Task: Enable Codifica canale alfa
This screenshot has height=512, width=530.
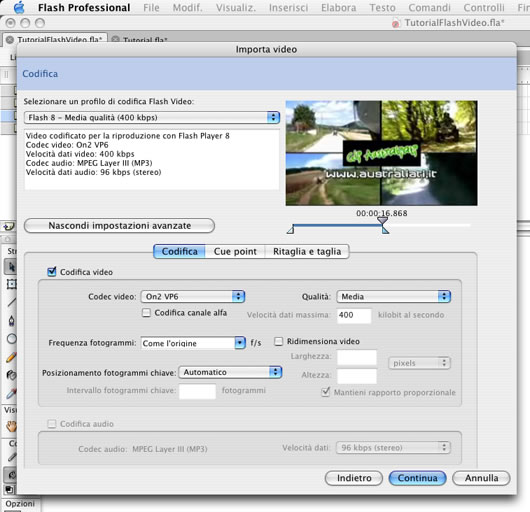Action: [146, 313]
